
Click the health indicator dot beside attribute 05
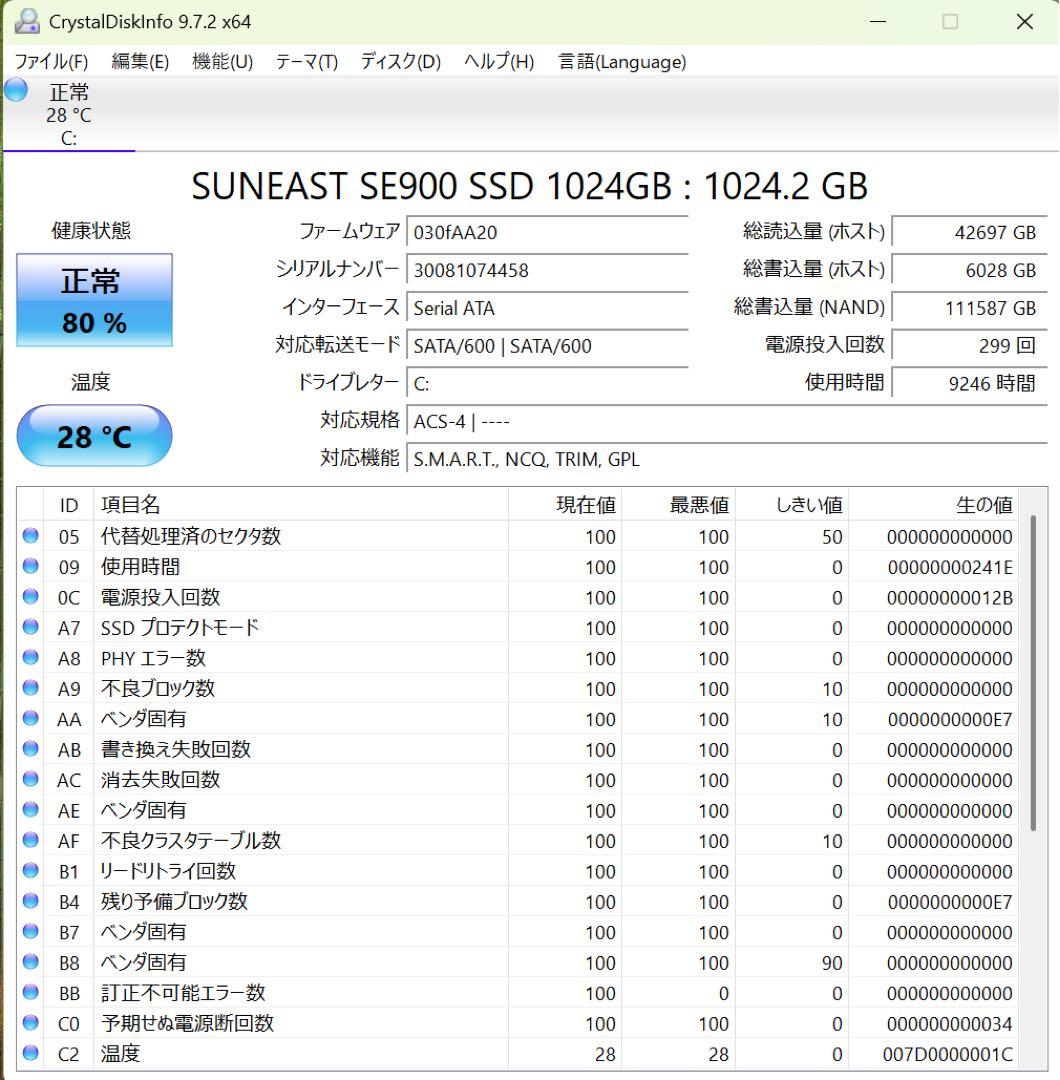point(30,537)
